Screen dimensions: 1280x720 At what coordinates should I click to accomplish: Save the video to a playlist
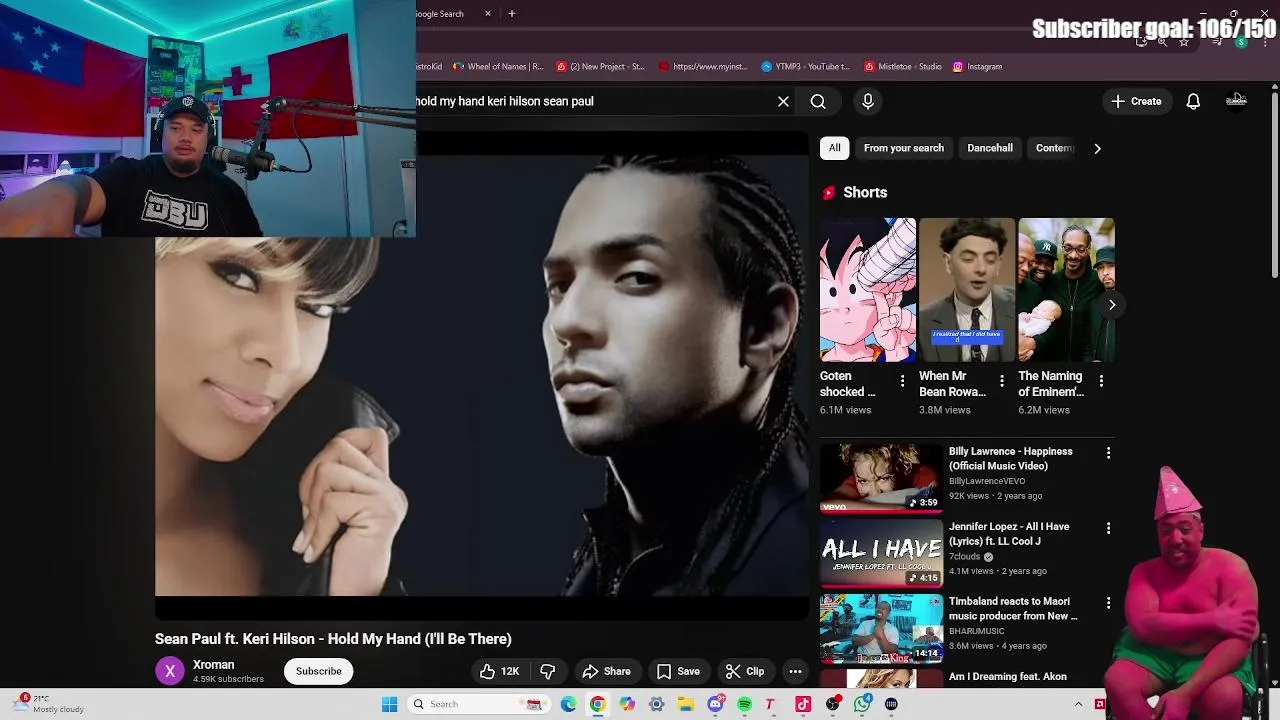pyautogui.click(x=678, y=671)
